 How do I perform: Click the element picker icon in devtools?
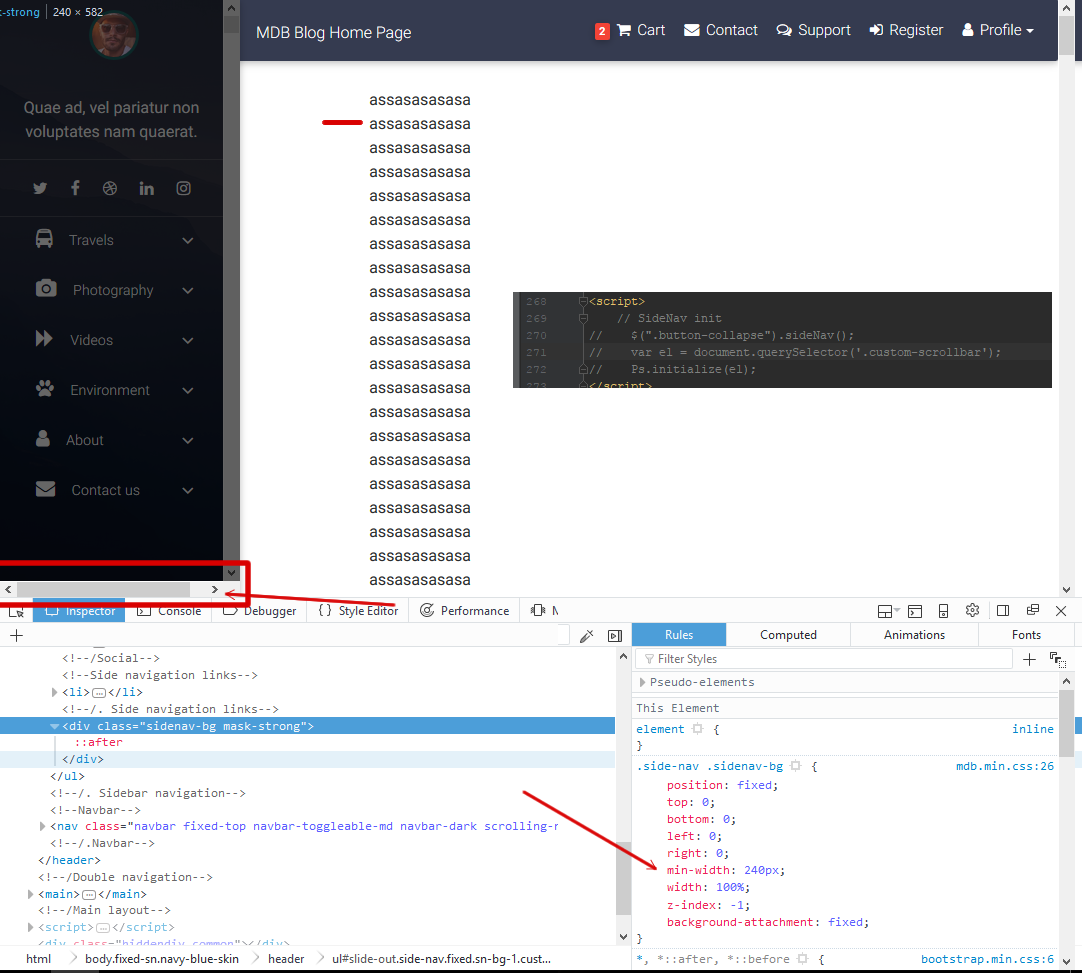(x=16, y=611)
